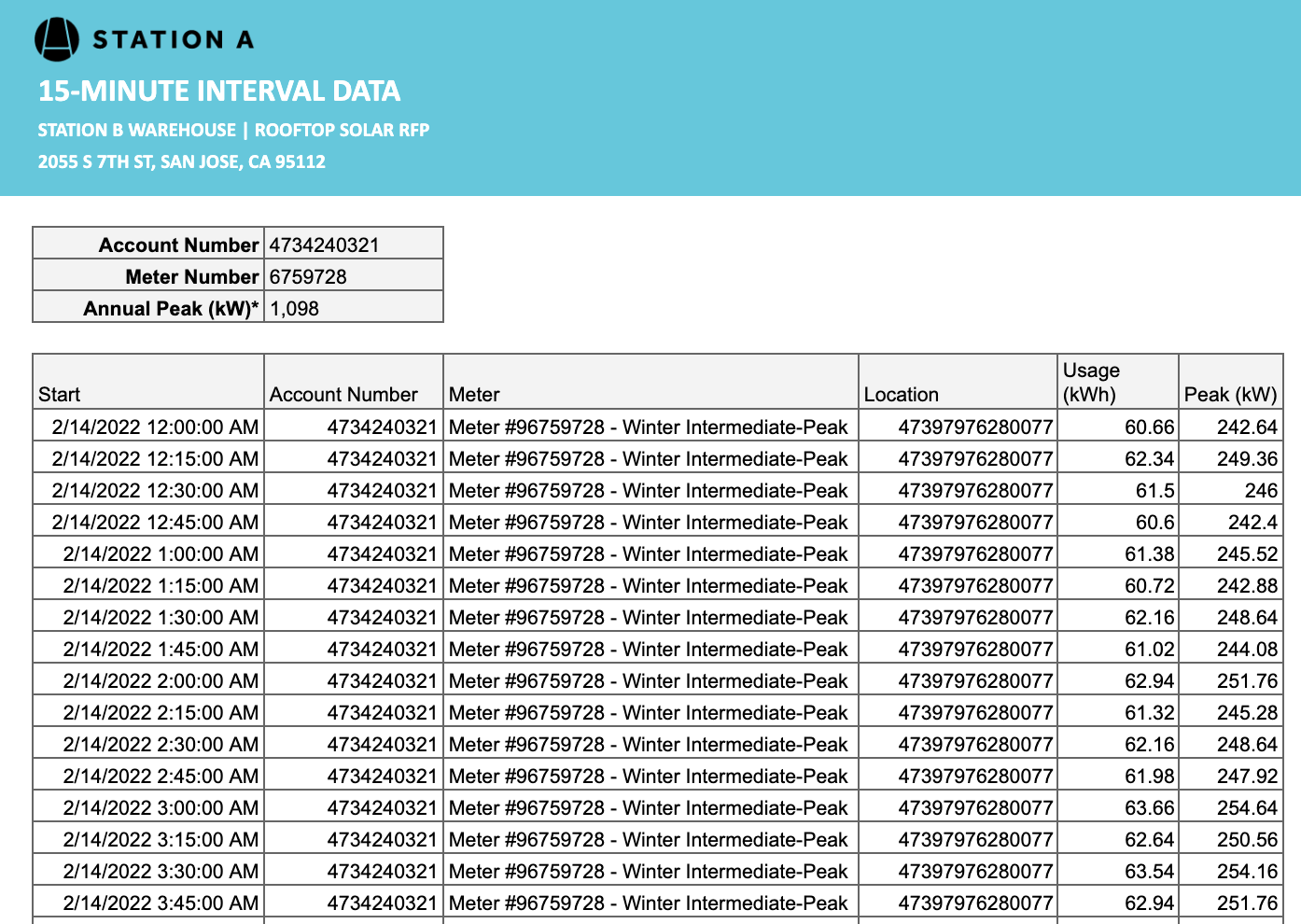Screen dimensions: 1301x924
Task: Select the Account Number value 4734240321 cell
Action: (353, 245)
